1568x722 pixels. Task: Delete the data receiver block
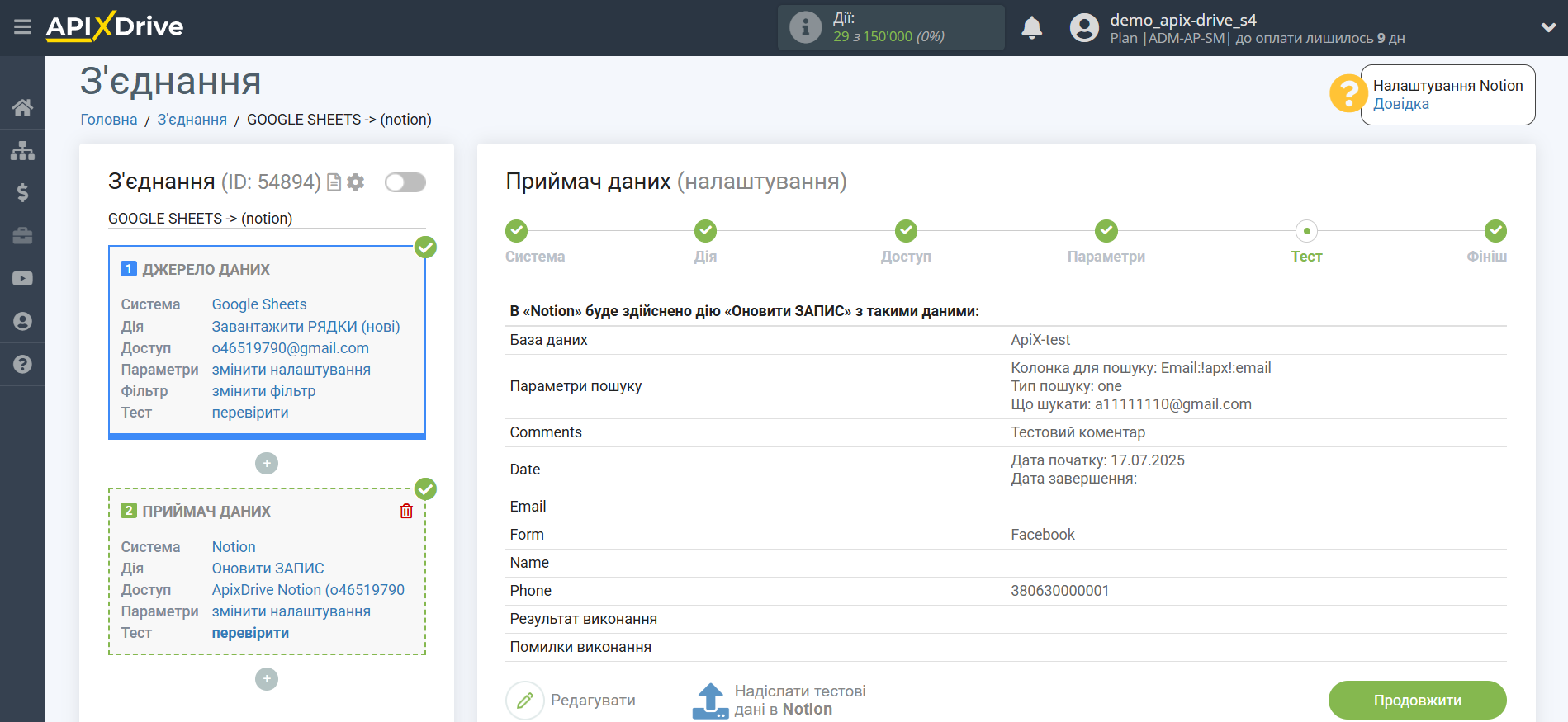tap(406, 512)
